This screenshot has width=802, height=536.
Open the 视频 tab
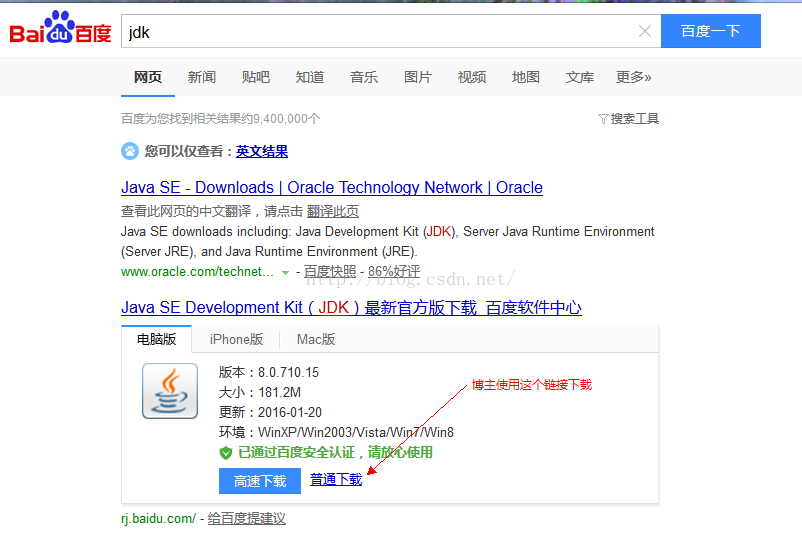click(472, 77)
